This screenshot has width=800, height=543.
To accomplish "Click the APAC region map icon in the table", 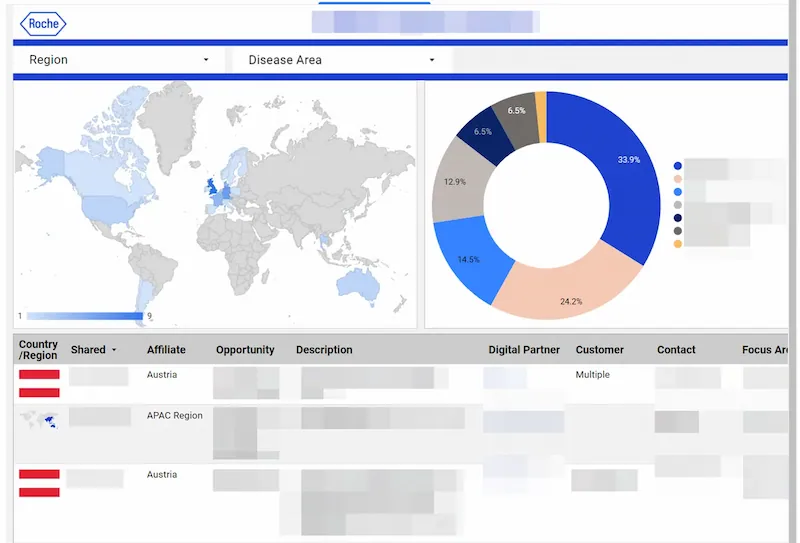I will 39,420.
